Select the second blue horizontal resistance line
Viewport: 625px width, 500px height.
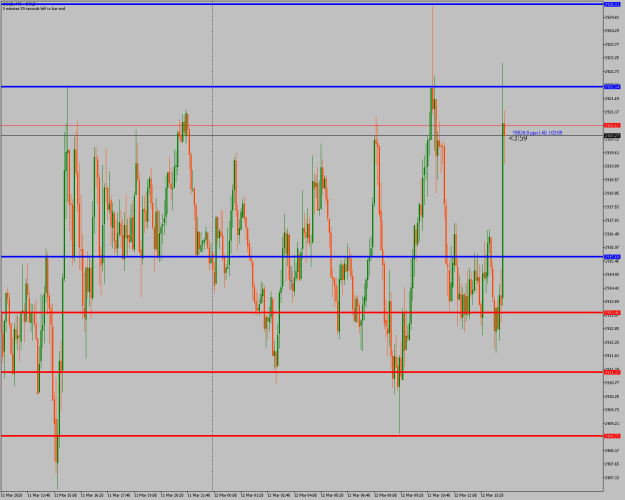[x=302, y=87]
